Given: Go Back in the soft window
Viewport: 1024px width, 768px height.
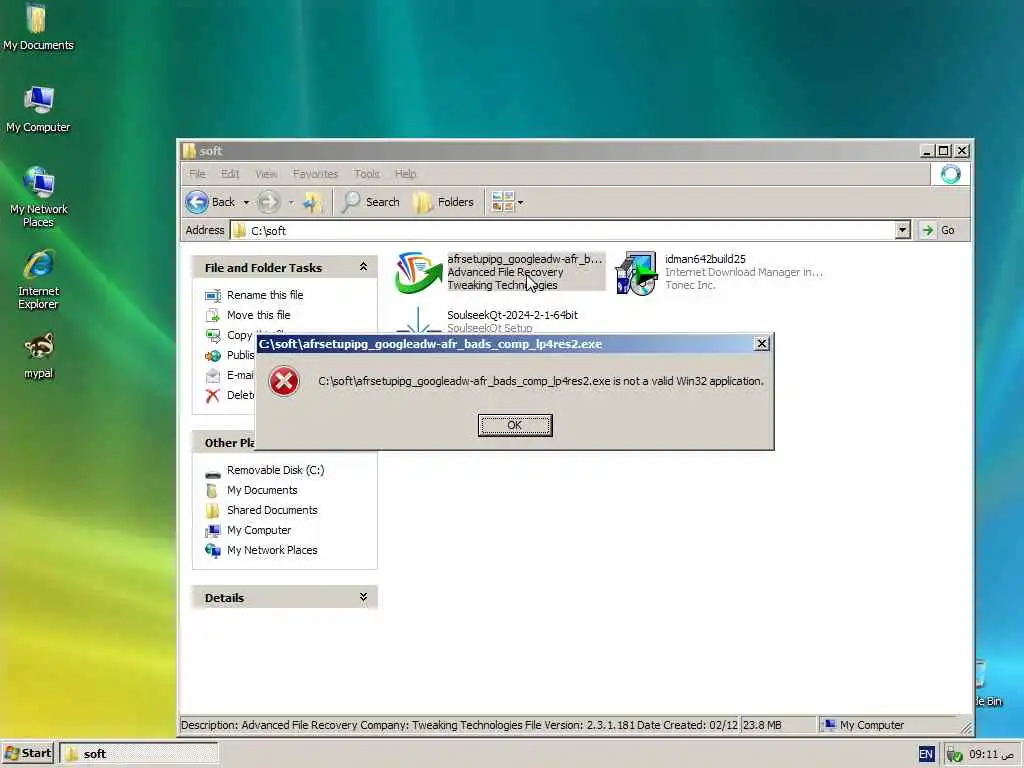Looking at the screenshot, I should (210, 202).
